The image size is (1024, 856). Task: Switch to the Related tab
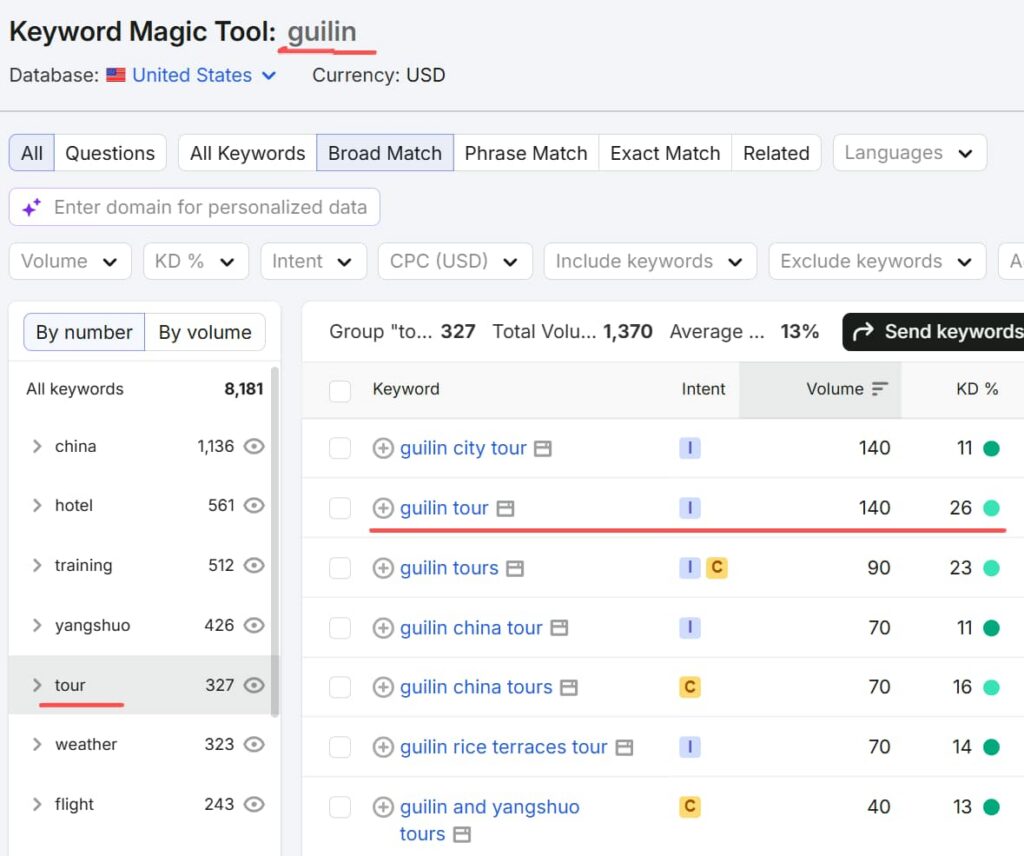point(776,153)
